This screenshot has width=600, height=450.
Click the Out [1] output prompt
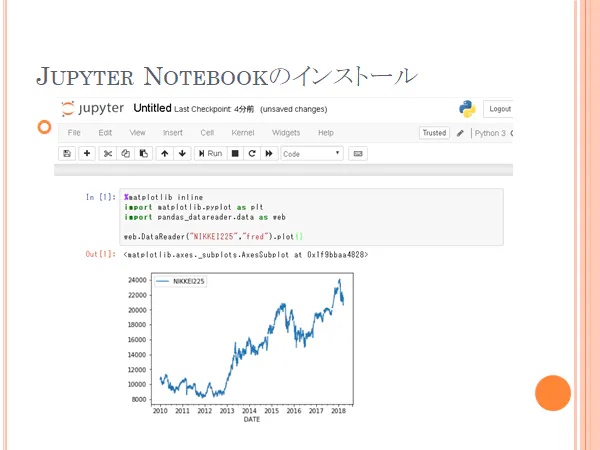101,254
